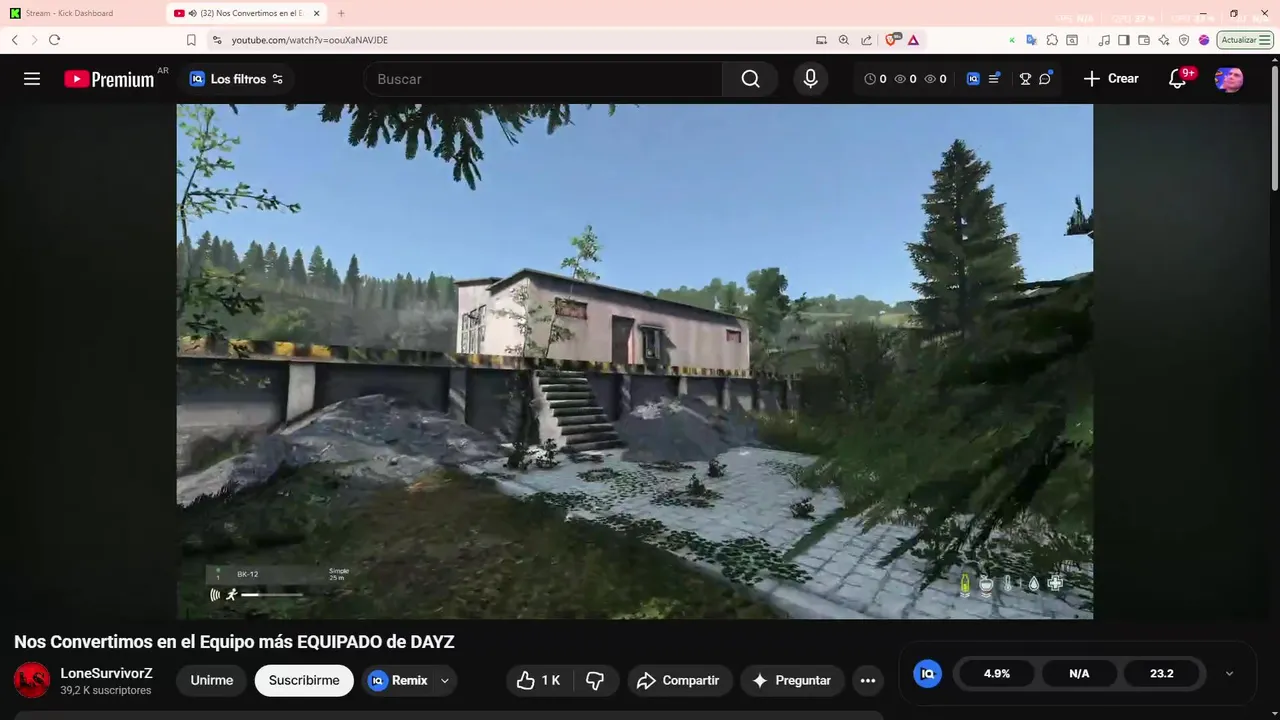Mute the YouTube tab via speaker icon
This screenshot has width=1280, height=720.
[x=193, y=13]
